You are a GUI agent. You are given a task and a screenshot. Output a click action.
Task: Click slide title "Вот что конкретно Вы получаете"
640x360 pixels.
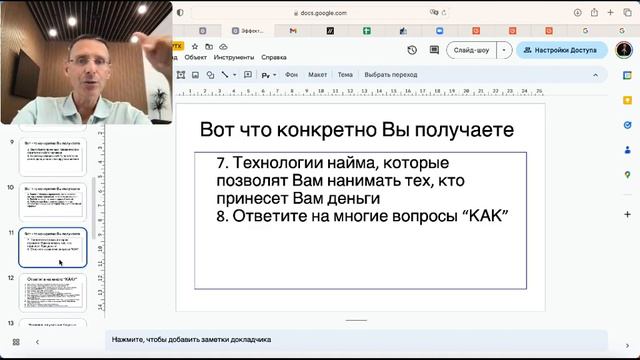357,130
